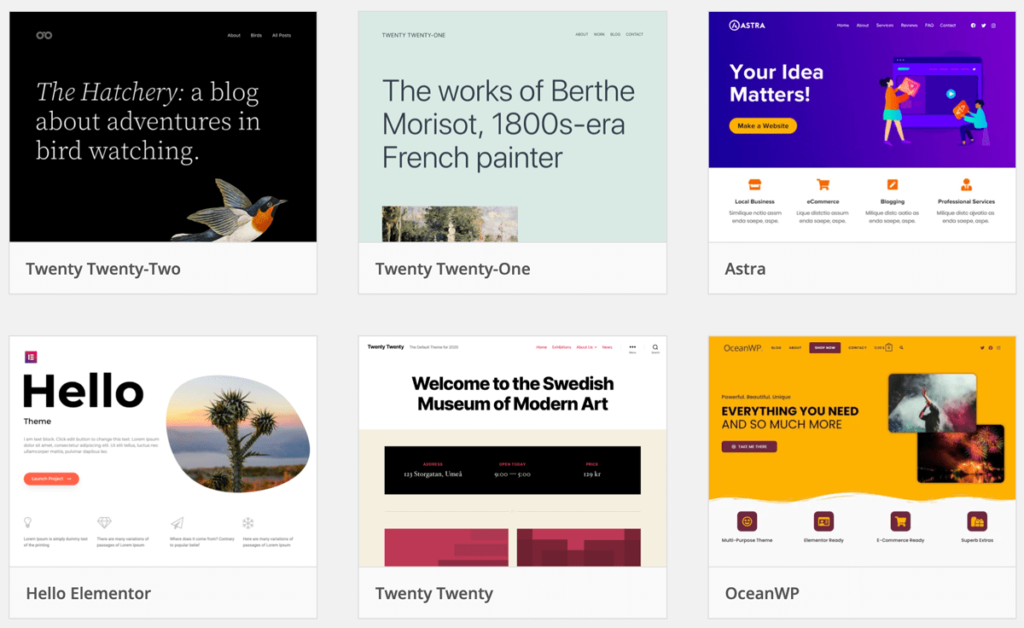This screenshot has height=628, width=1024.
Task: Click the lightbulb icon in Hello Elementor
Action: coord(28,522)
